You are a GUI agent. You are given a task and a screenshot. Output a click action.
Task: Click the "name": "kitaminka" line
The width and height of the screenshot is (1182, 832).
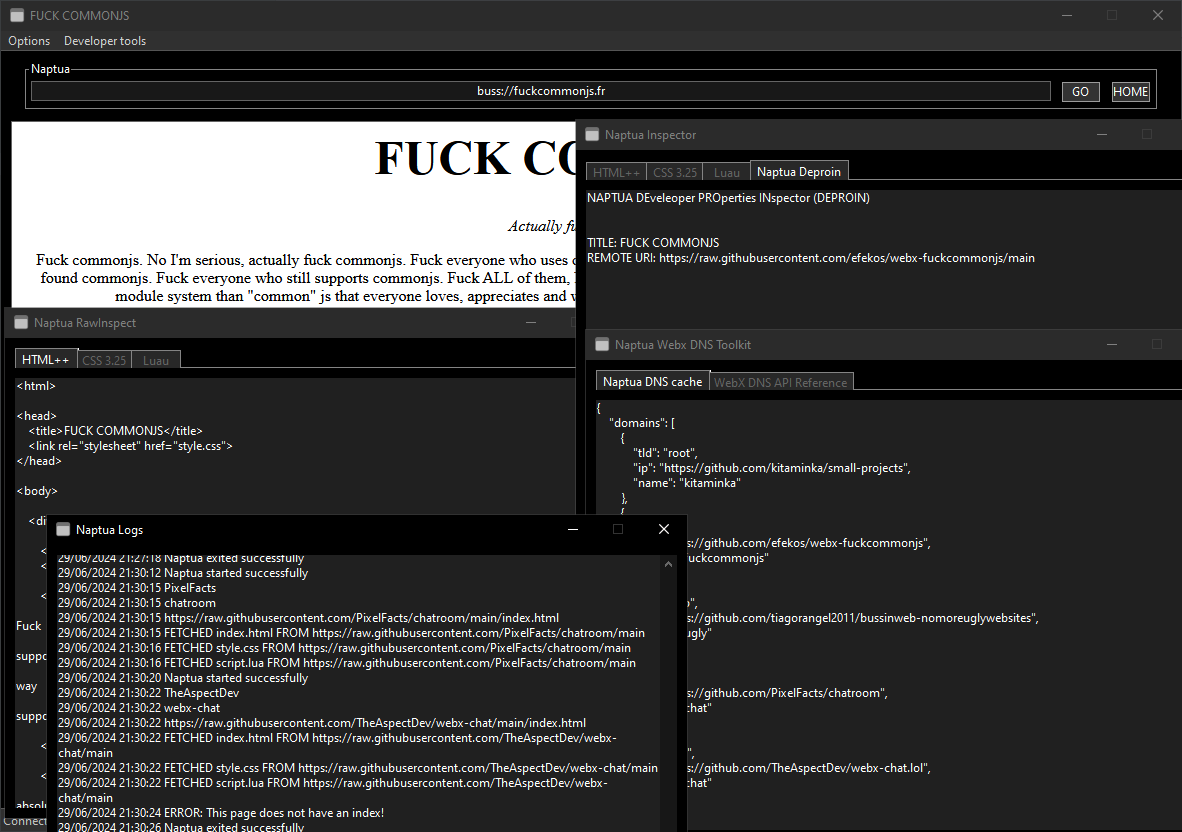click(687, 483)
